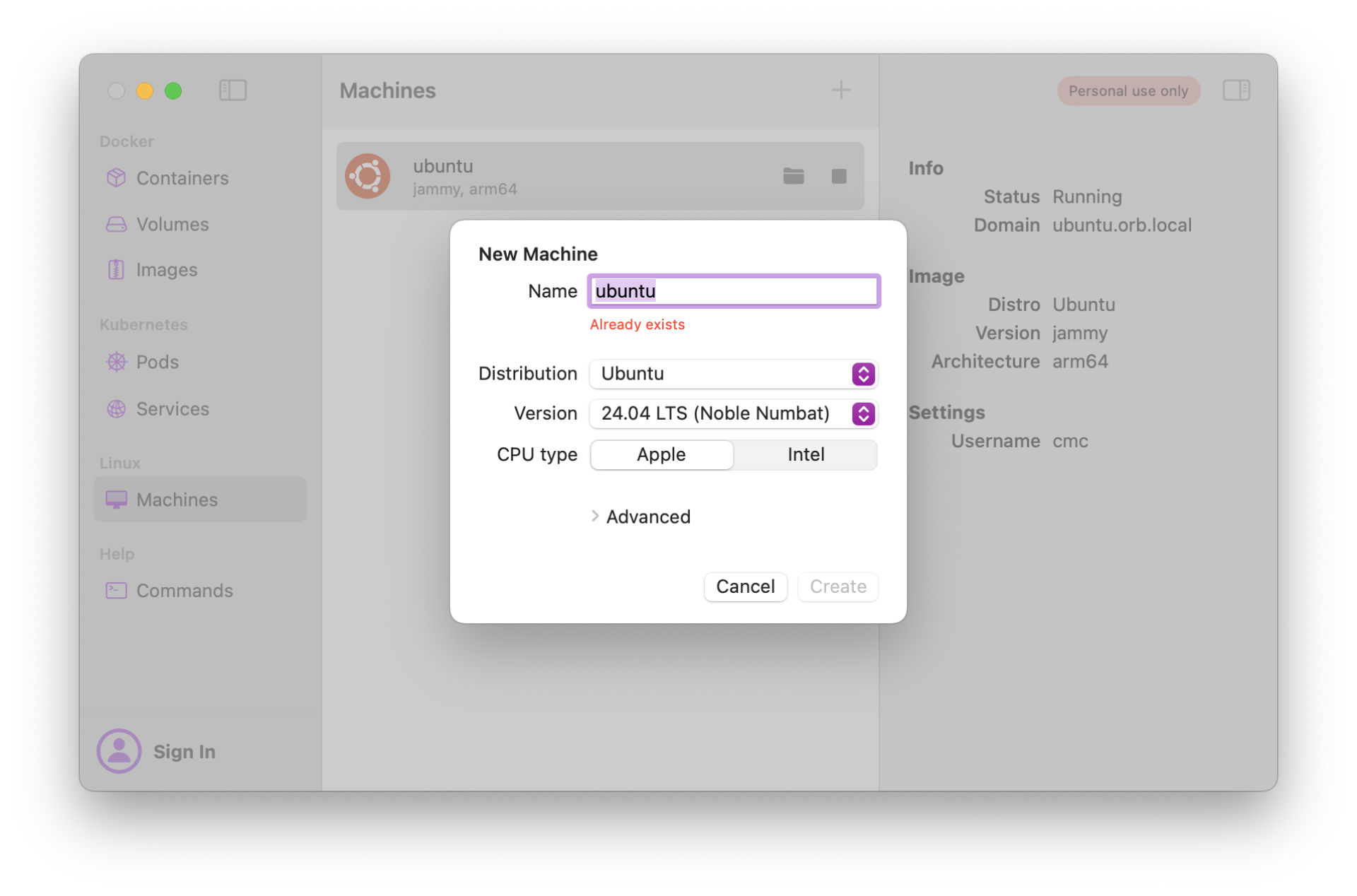
Task: Cancel the New Machine dialog
Action: coord(745,586)
